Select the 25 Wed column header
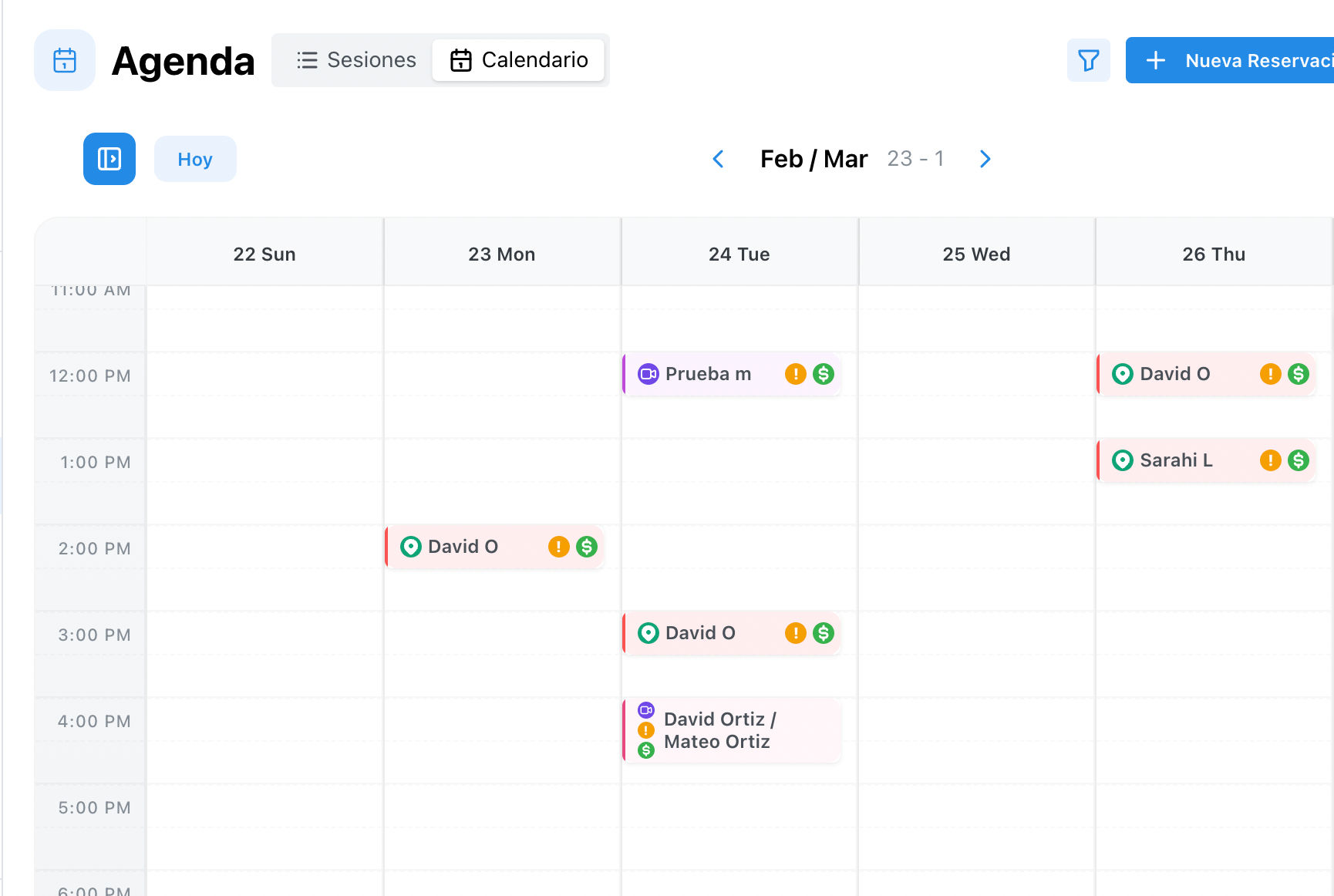 coord(976,254)
